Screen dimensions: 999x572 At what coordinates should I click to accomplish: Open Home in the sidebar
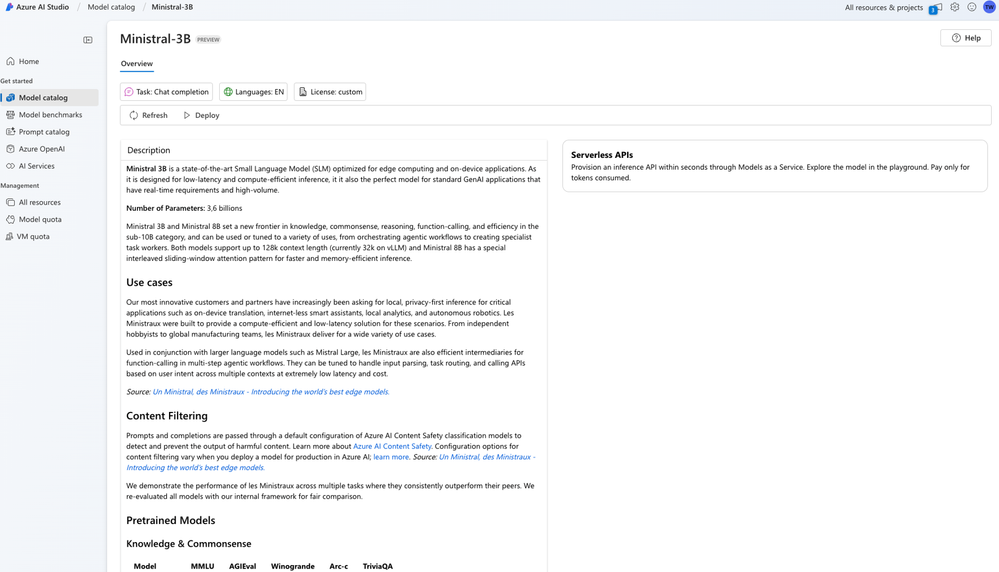(x=29, y=61)
